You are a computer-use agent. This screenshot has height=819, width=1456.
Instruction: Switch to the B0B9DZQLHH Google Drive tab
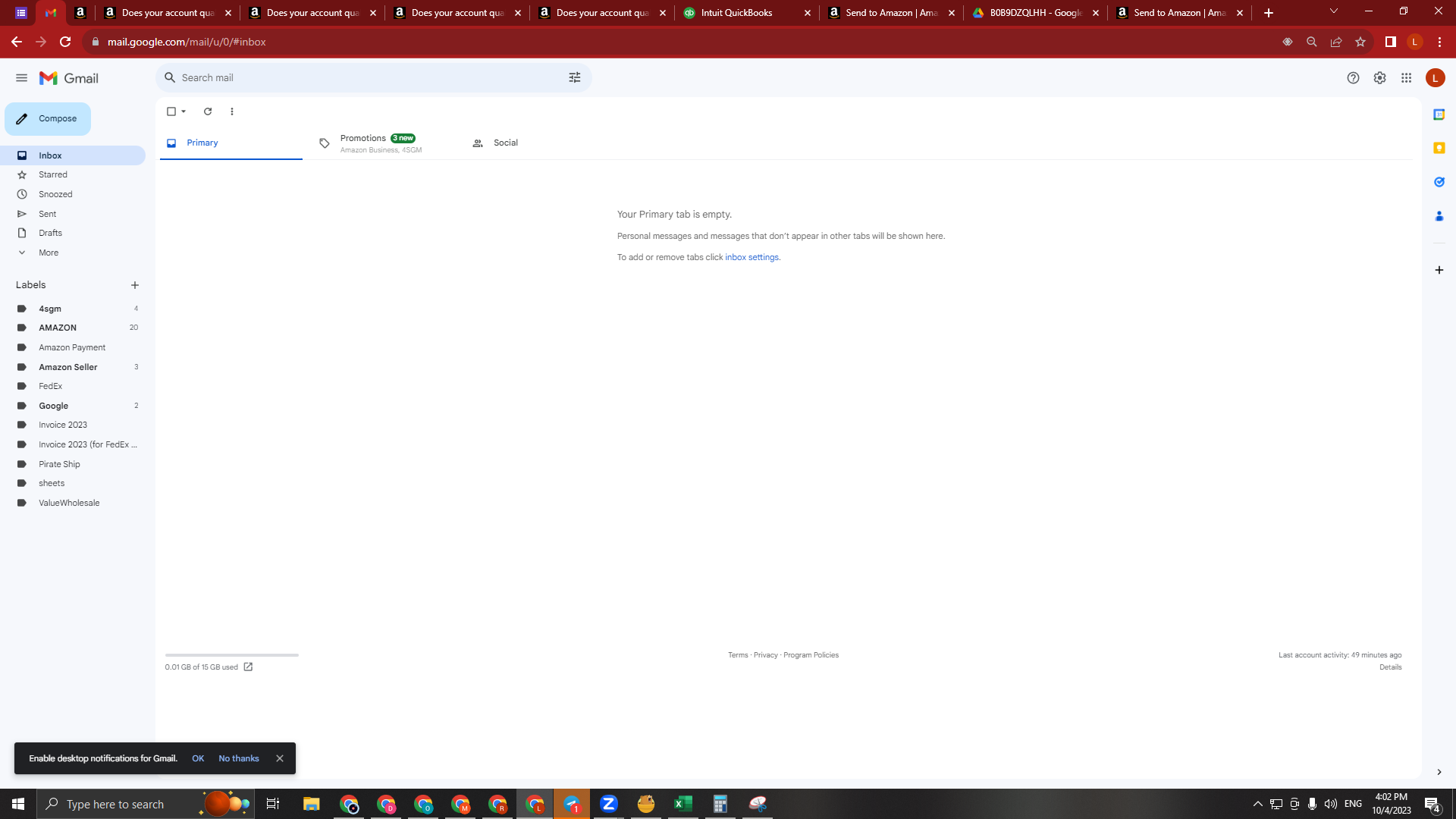pyautogui.click(x=1036, y=13)
